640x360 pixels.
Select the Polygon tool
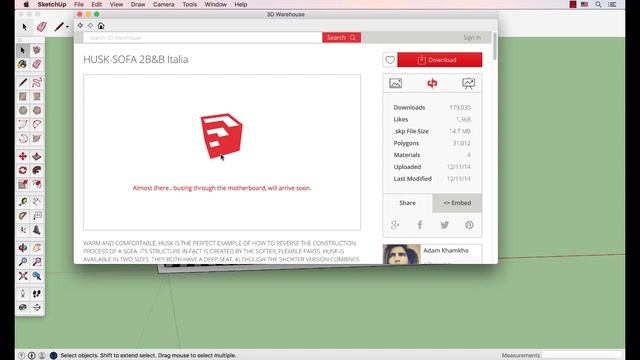(x=37, y=110)
